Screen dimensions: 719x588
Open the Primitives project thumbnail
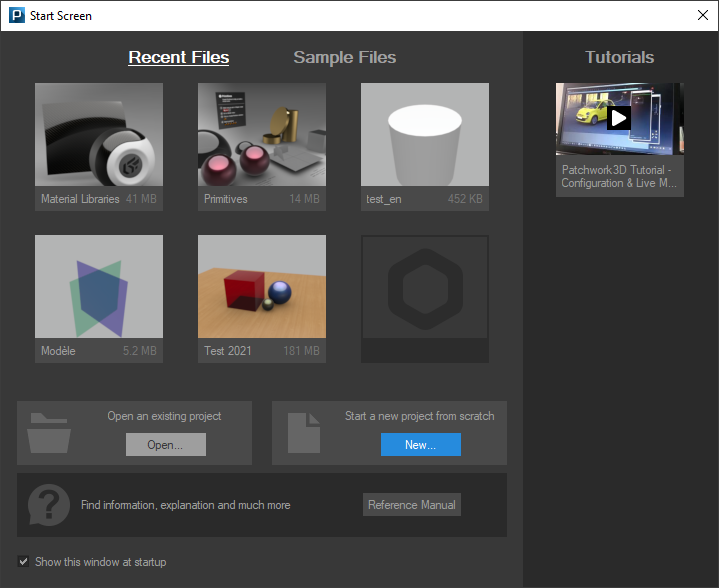coord(262,135)
